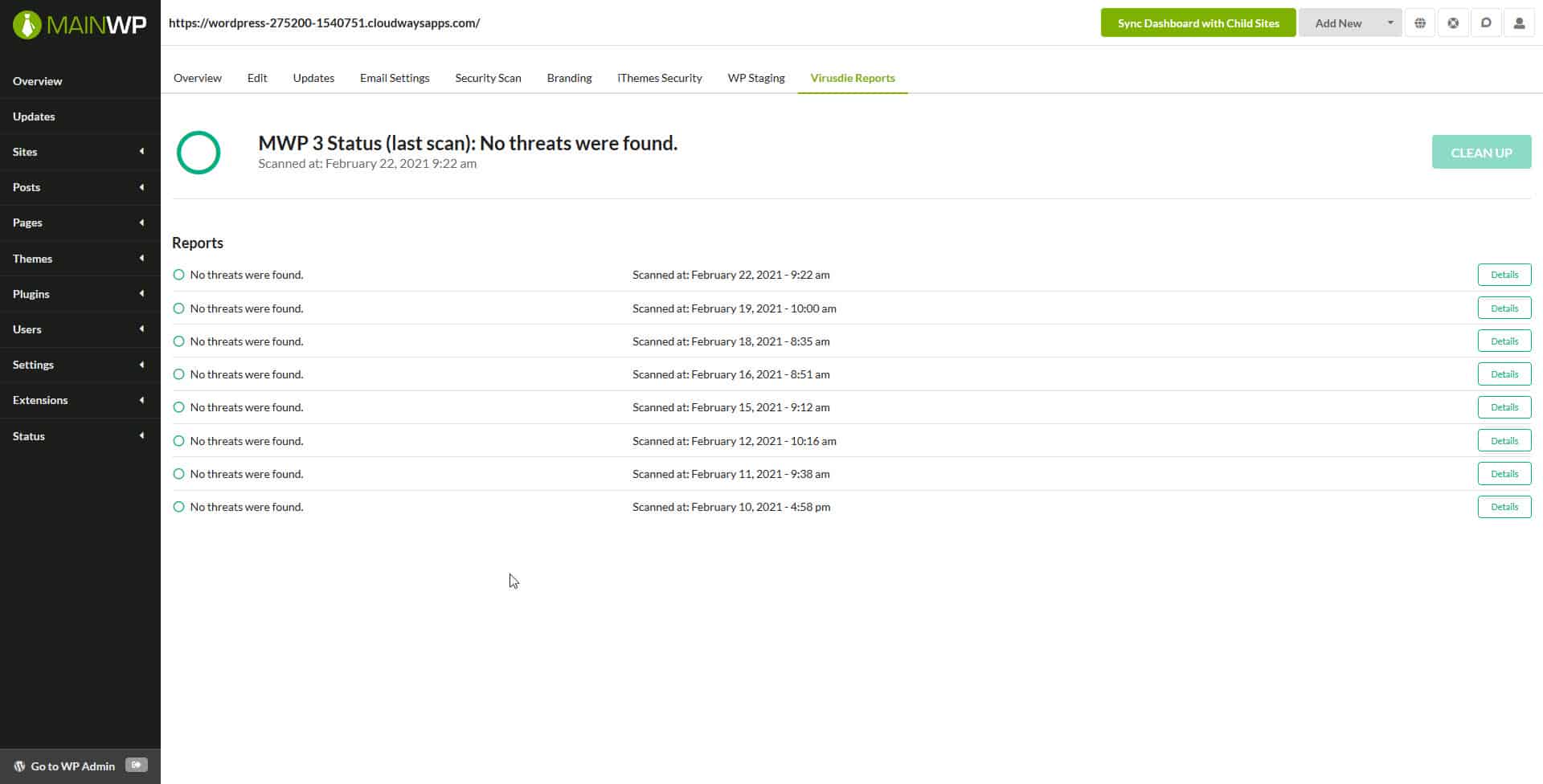Screen dimensions: 1543x784
Task: View Details for the February 22 scan
Action: 1504,275
